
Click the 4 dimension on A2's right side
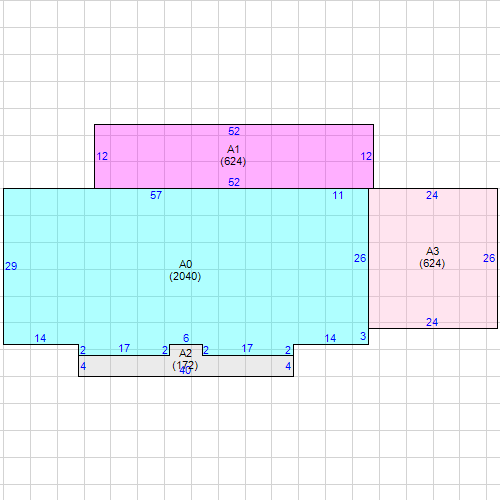(x=288, y=366)
